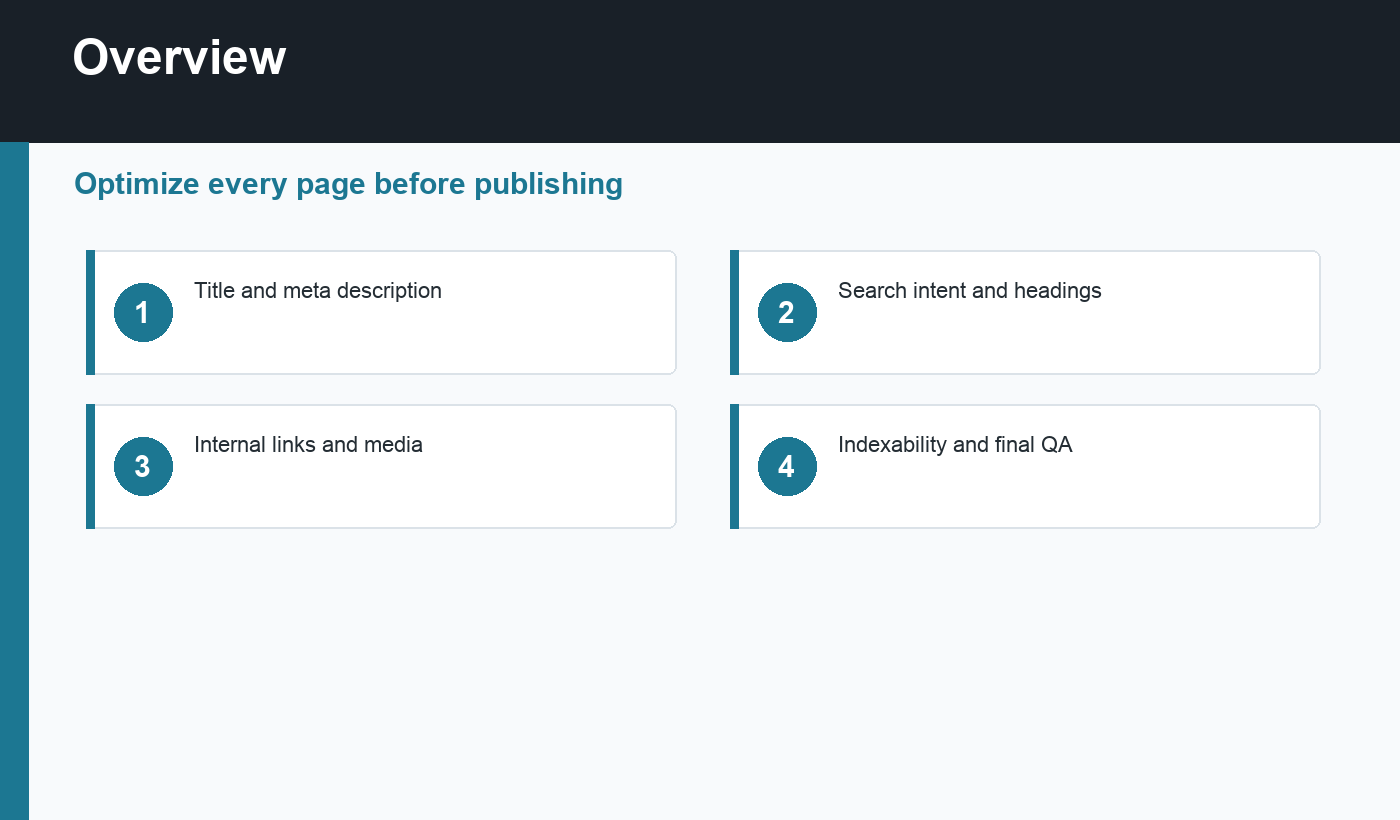The image size is (1400, 820).
Task: Click the number 4 circle badge
Action: coord(787,466)
